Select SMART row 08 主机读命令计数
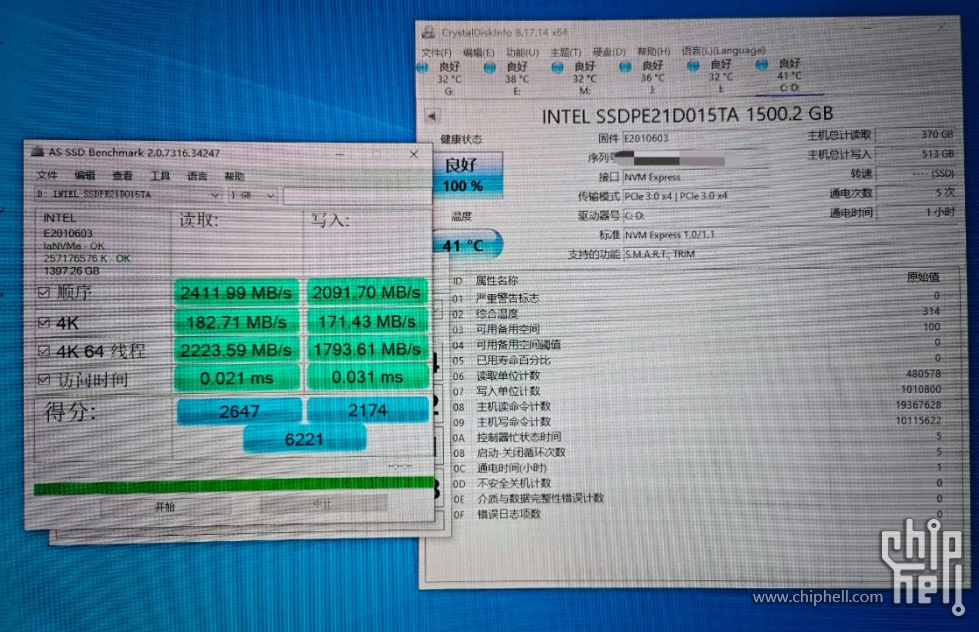This screenshot has height=632, width=979. [x=696, y=407]
